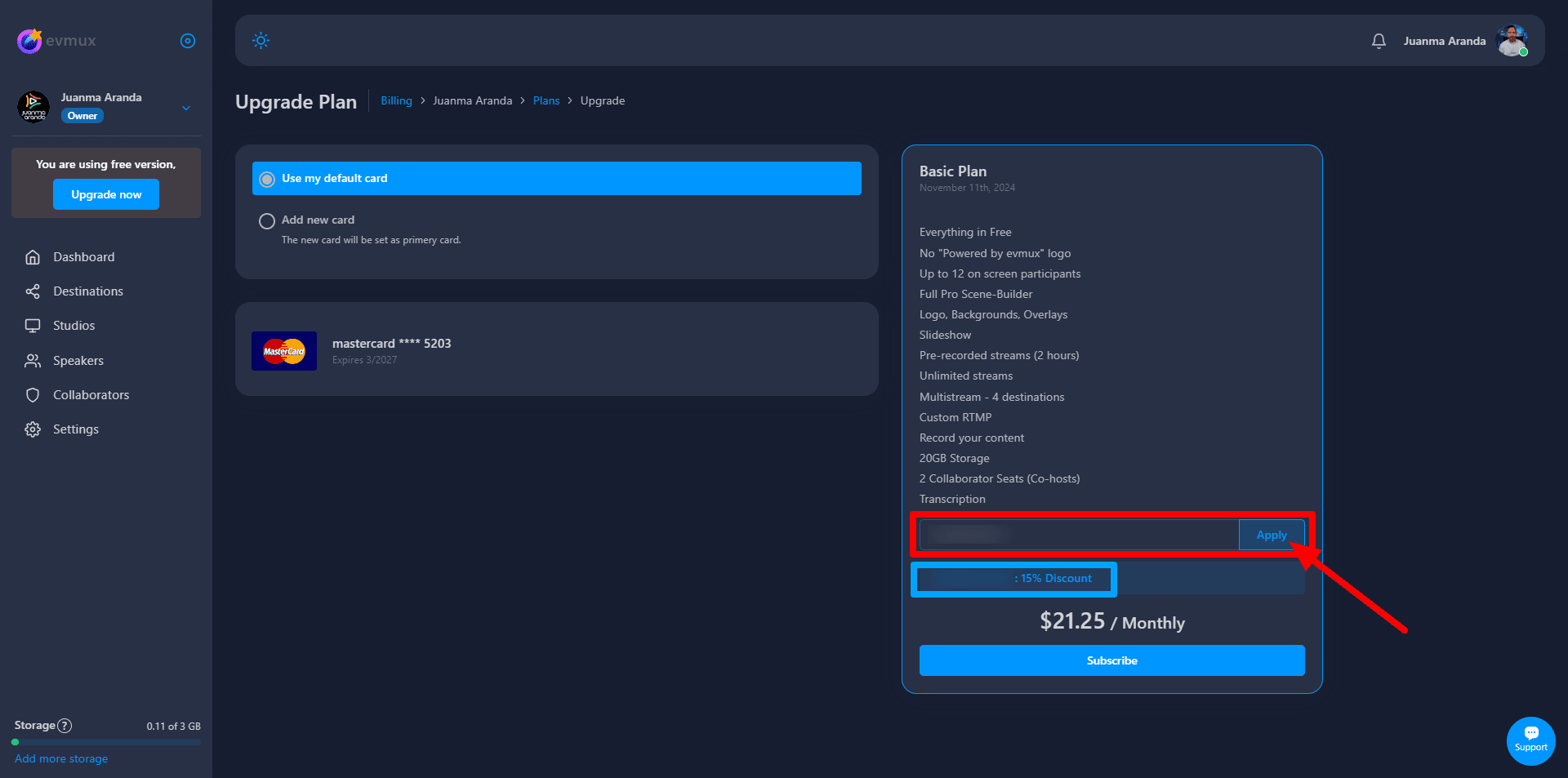Screen dimensions: 1568x778
Task: Click the Upgrade now button
Action: tap(106, 194)
